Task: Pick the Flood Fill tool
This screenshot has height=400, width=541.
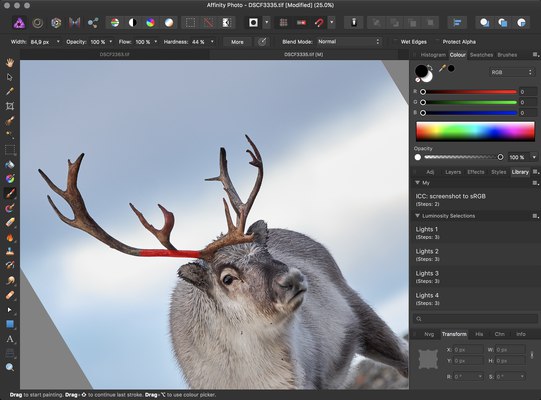Action: point(10,164)
